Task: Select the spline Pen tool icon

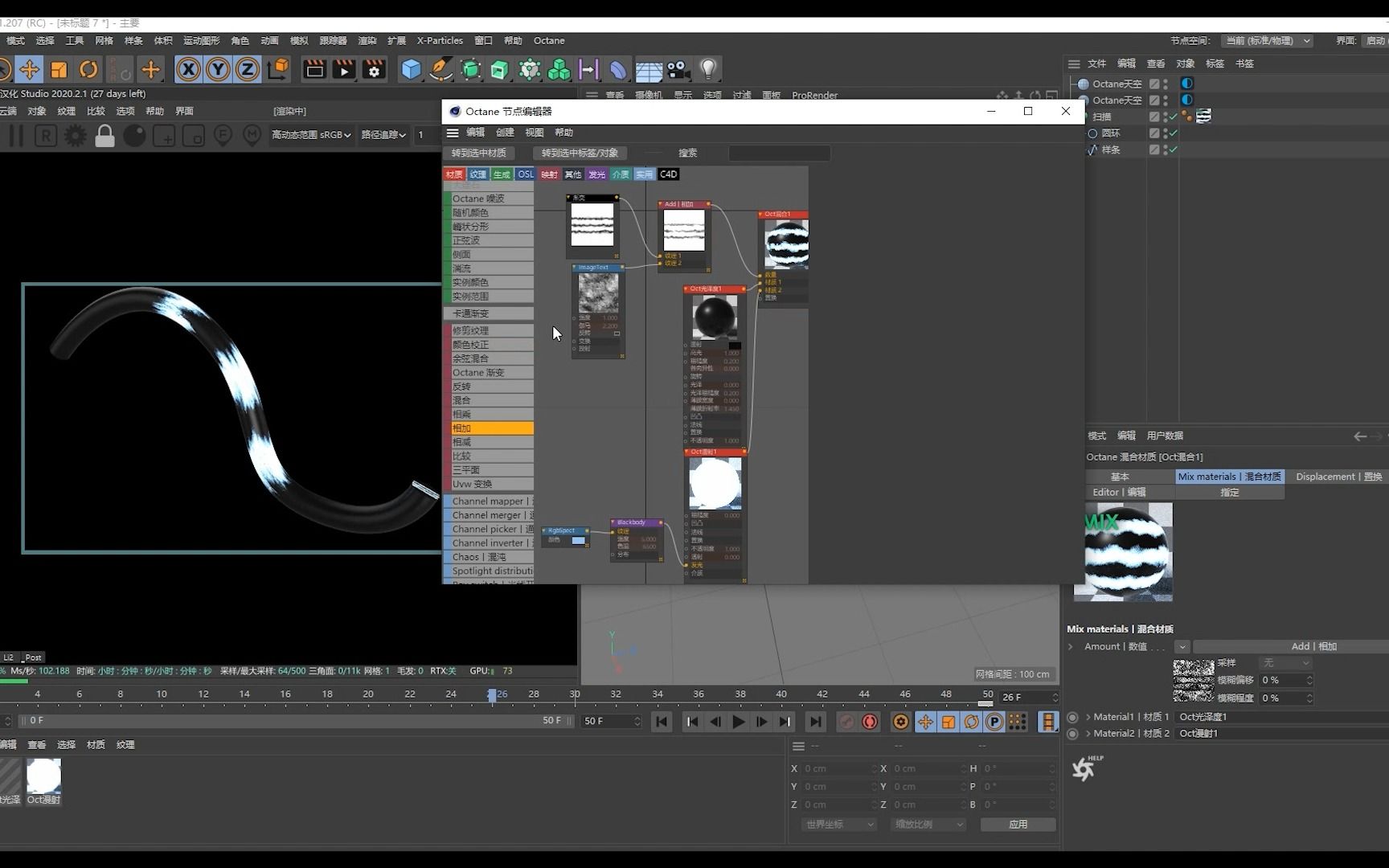Action: [440, 70]
